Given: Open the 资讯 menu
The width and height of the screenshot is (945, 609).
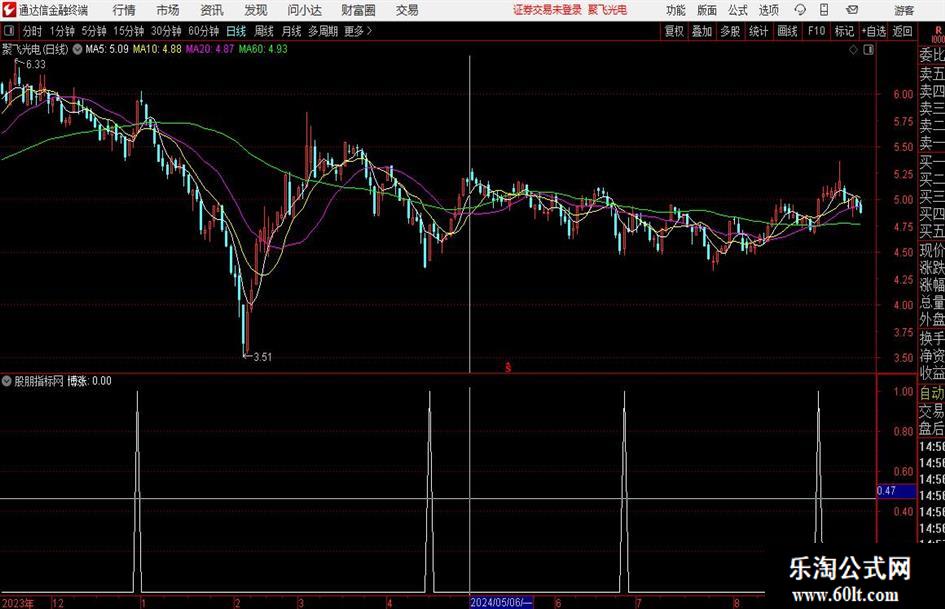Looking at the screenshot, I should click(212, 10).
